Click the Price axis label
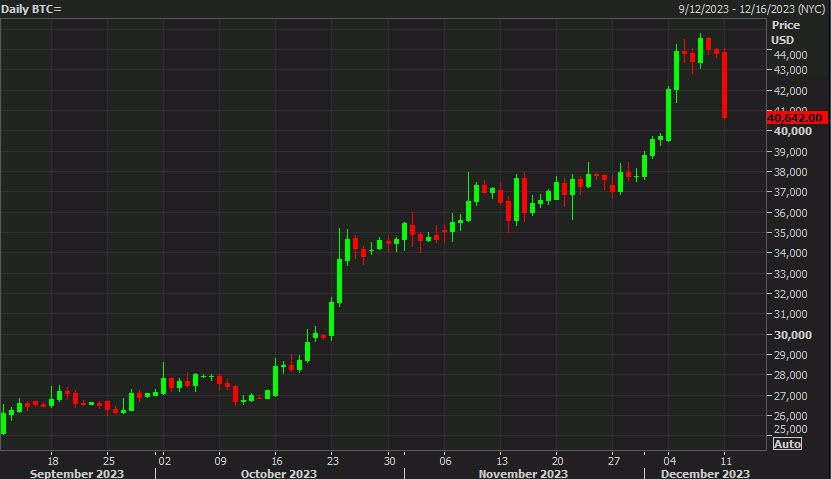Image resolution: width=831 pixels, height=479 pixels. tap(785, 25)
